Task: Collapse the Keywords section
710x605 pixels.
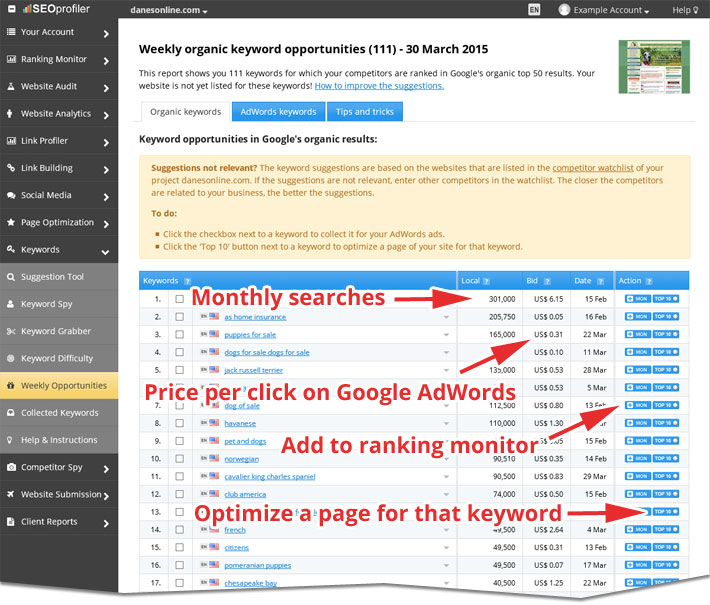Action: (106, 252)
